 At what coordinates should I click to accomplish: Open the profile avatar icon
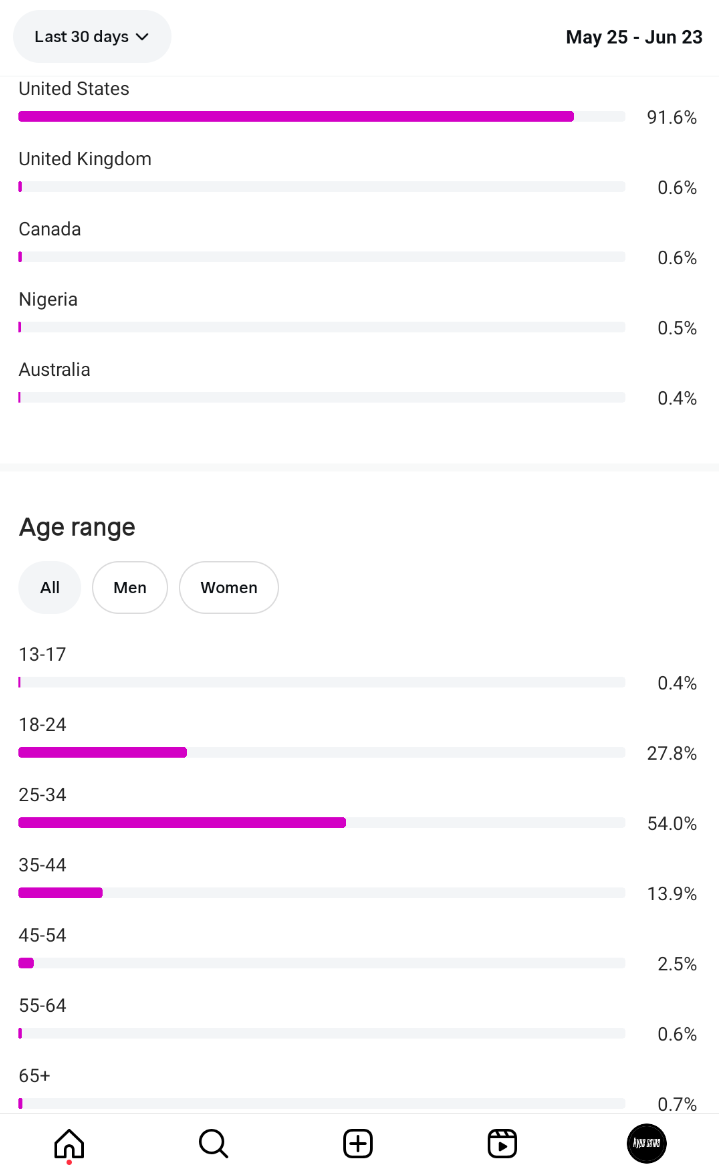[x=647, y=1143]
